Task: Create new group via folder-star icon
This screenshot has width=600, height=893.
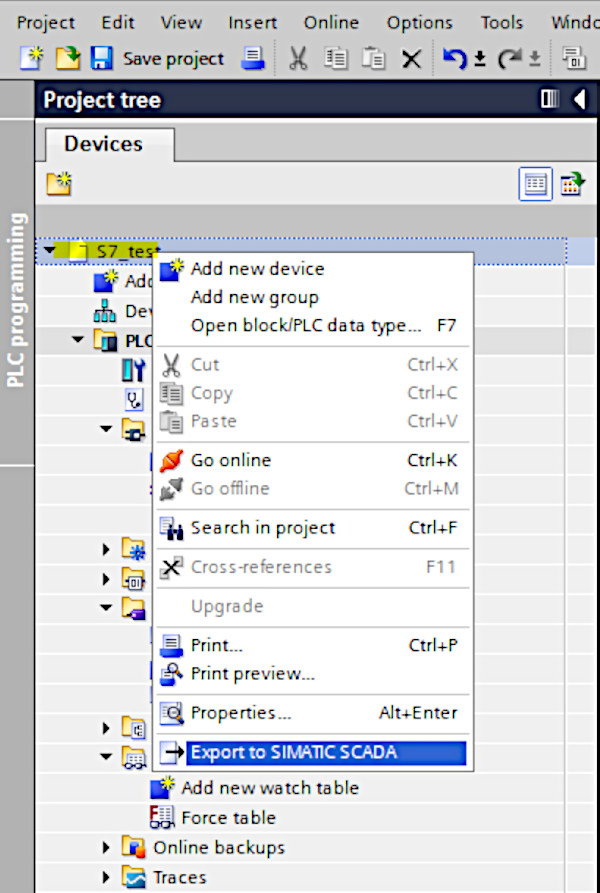Action: click(59, 183)
